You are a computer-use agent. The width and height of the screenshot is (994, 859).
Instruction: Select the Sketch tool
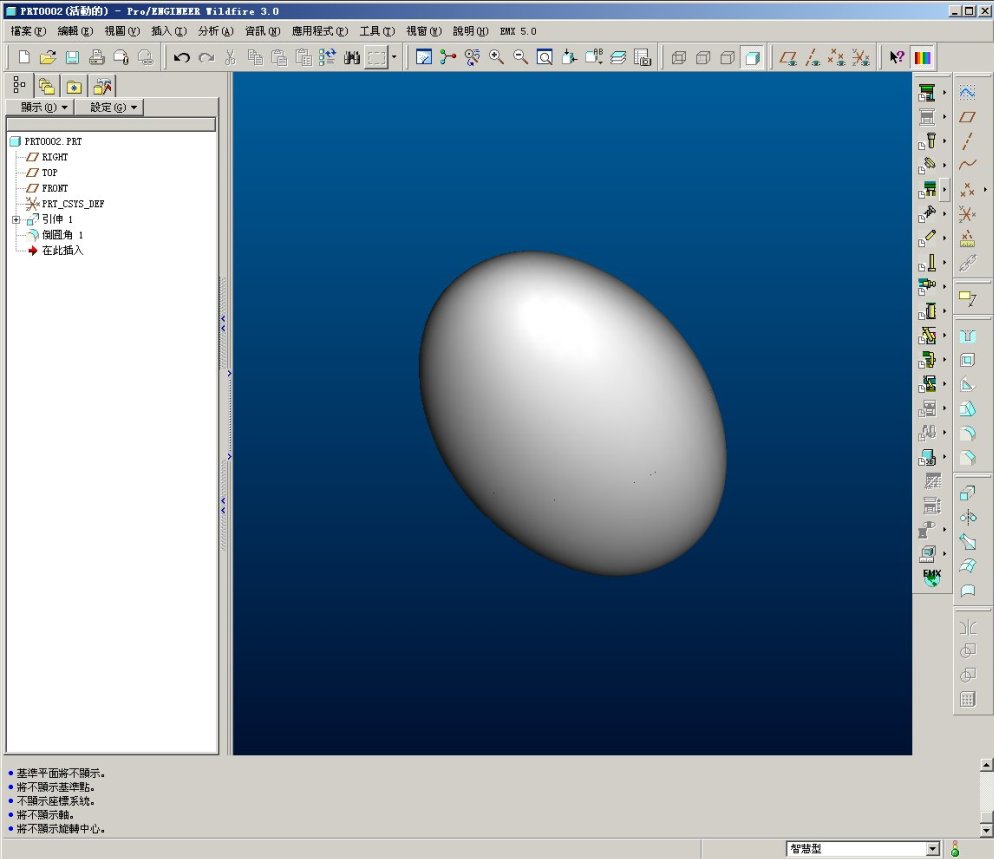(x=967, y=93)
